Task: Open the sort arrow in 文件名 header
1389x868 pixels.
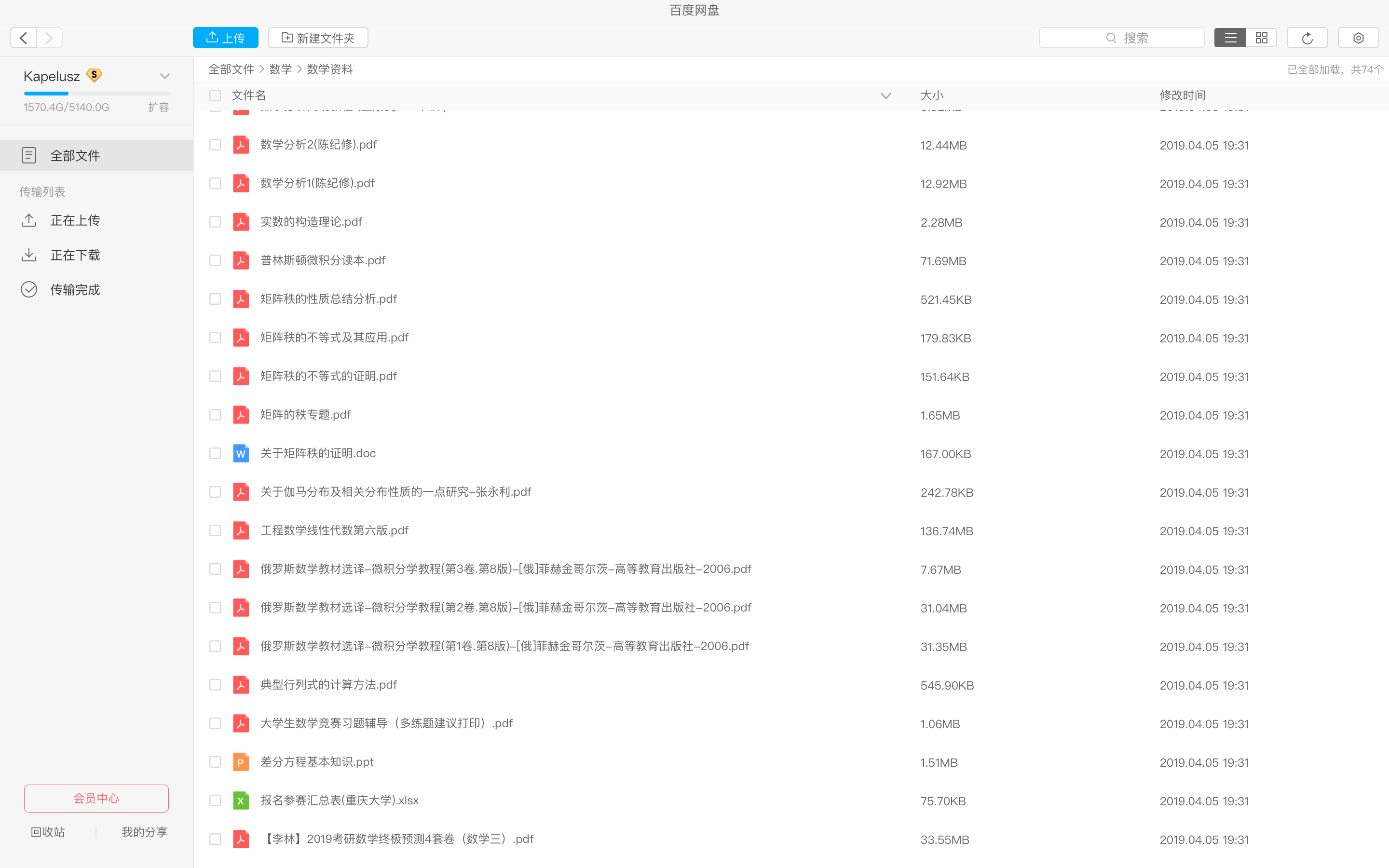Action: click(x=885, y=96)
